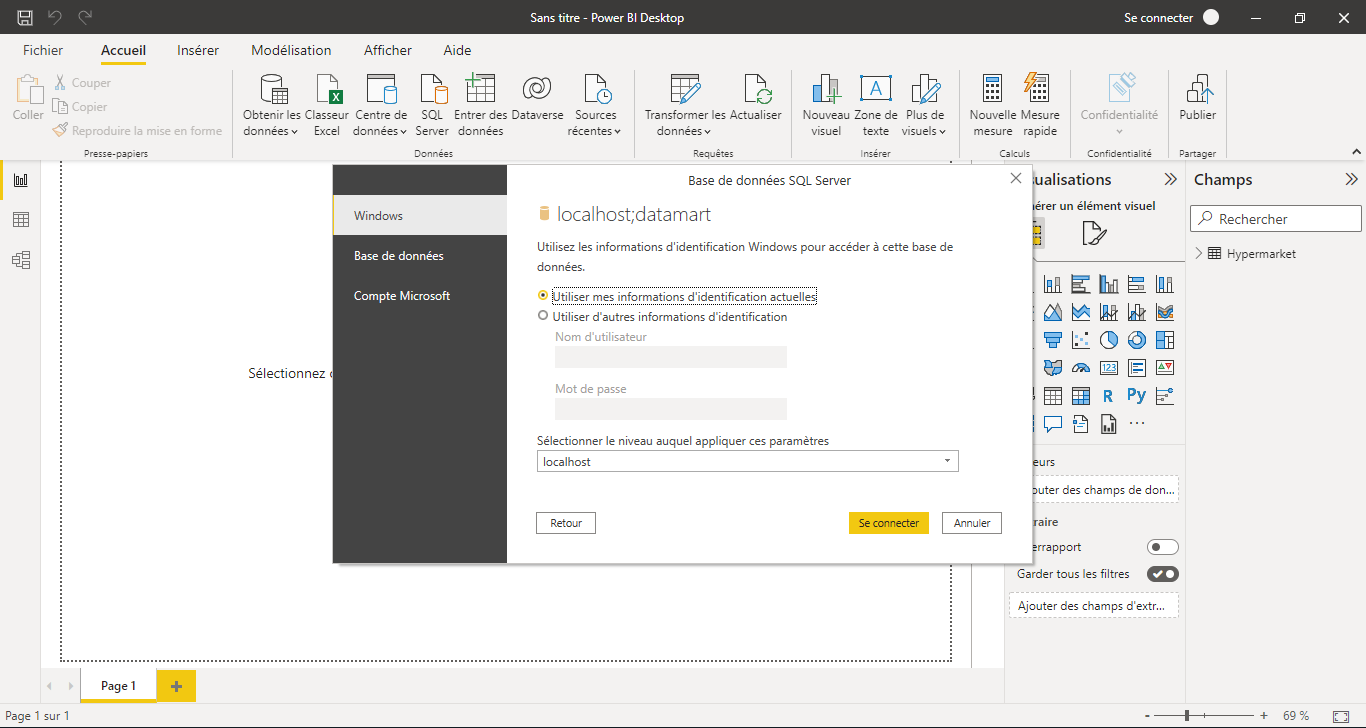The image size is (1366, 728).
Task: Select the ribbon chart visual
Action: (1164, 312)
